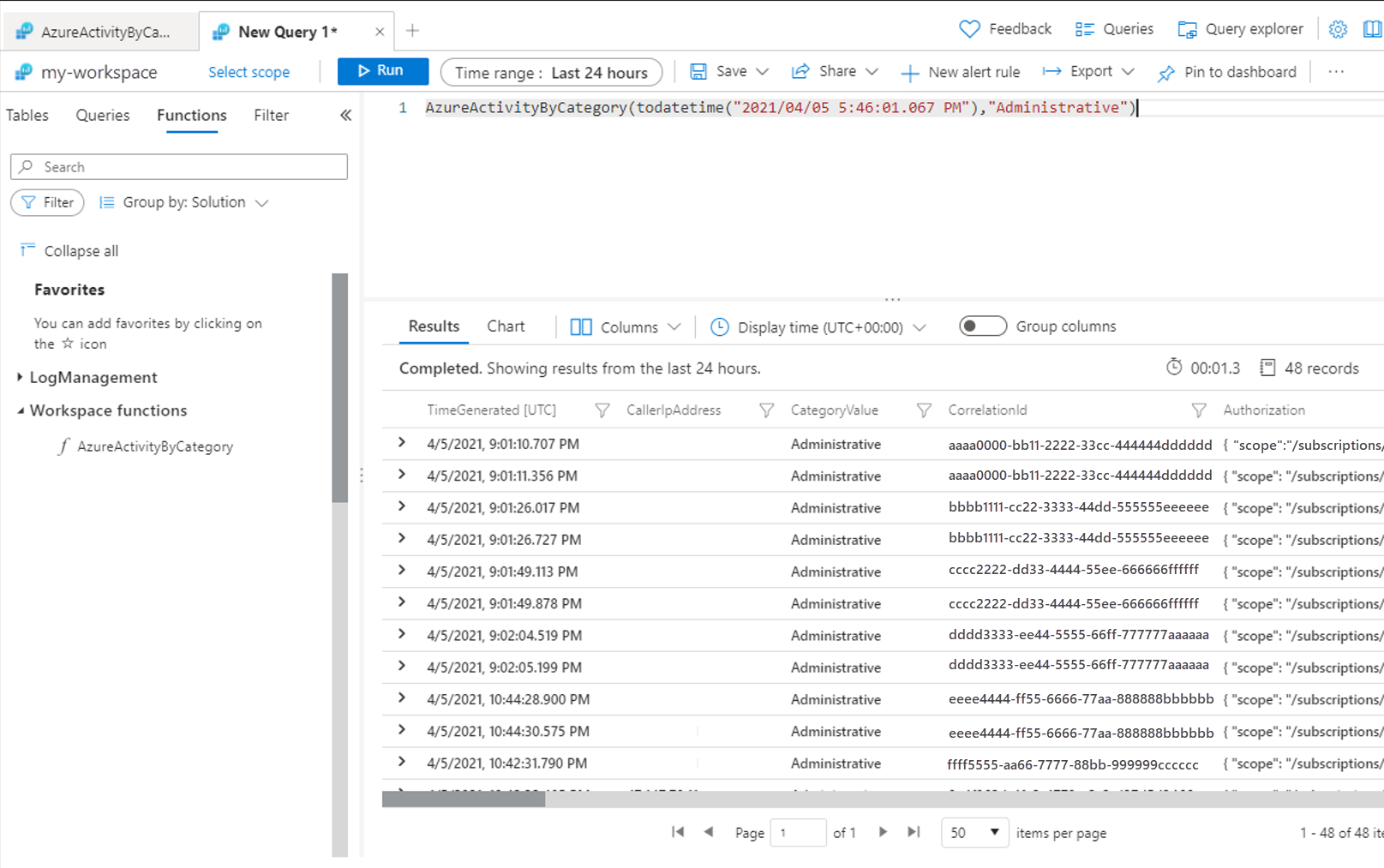Click the Share icon
Screen dimensions: 1384x868
pyautogui.click(x=800, y=72)
